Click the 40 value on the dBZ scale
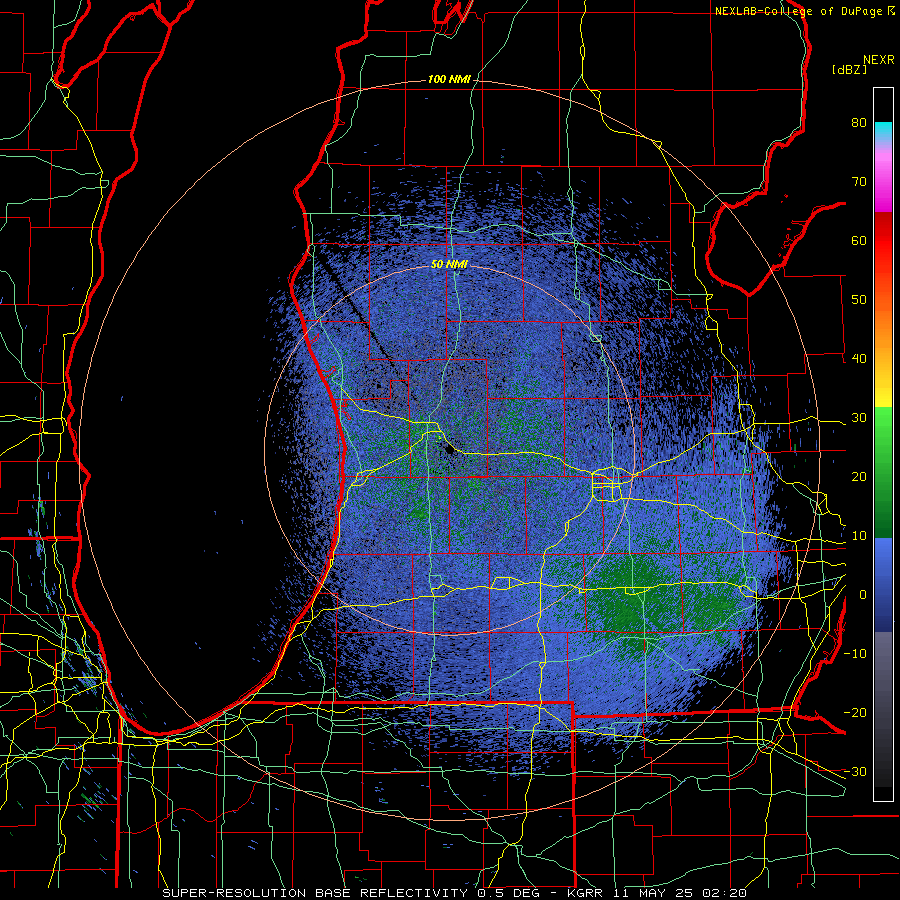Screen dimensions: 900x900 point(859,359)
